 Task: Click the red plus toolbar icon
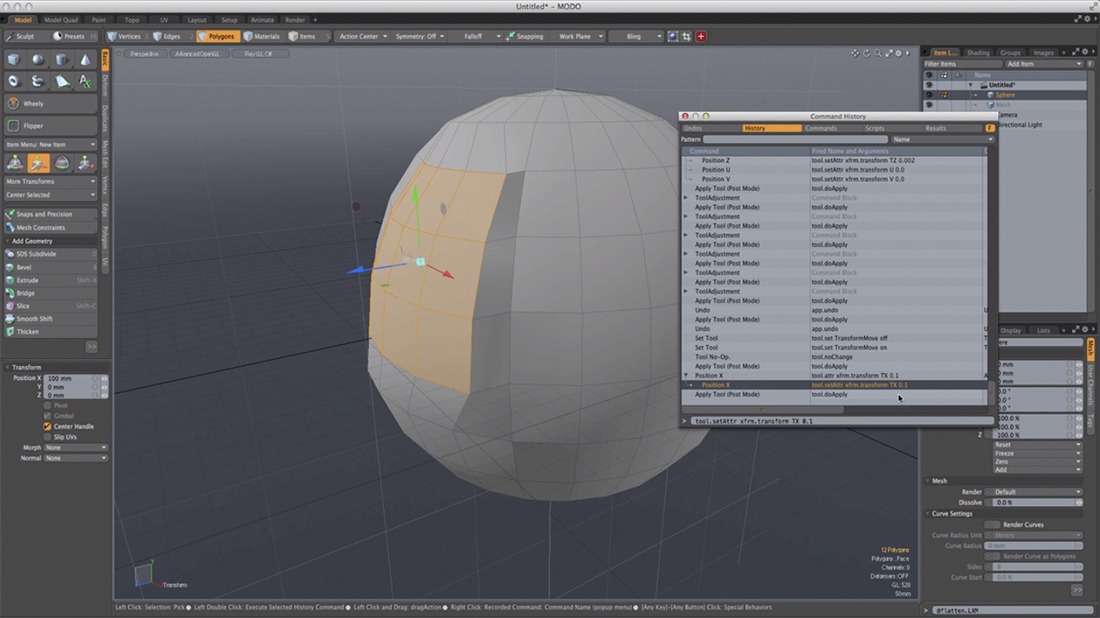point(701,36)
